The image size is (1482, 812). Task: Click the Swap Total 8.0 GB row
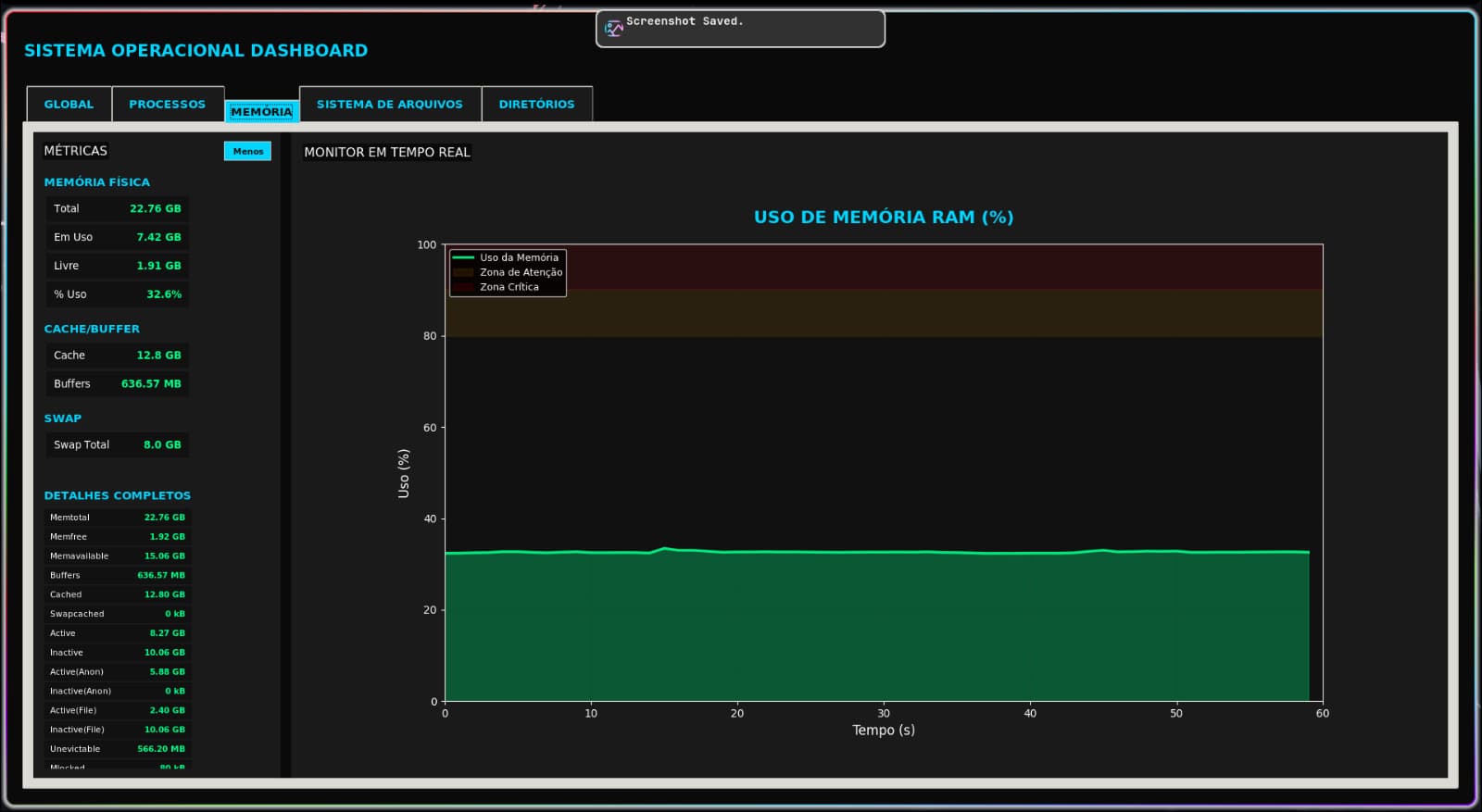point(117,444)
